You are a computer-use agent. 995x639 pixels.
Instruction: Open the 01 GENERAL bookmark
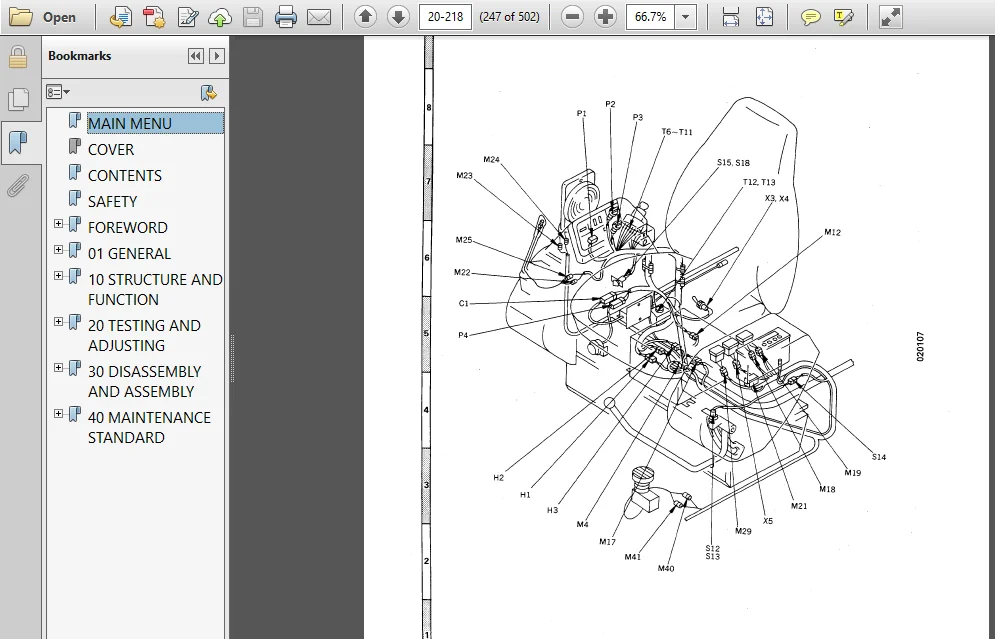129,253
